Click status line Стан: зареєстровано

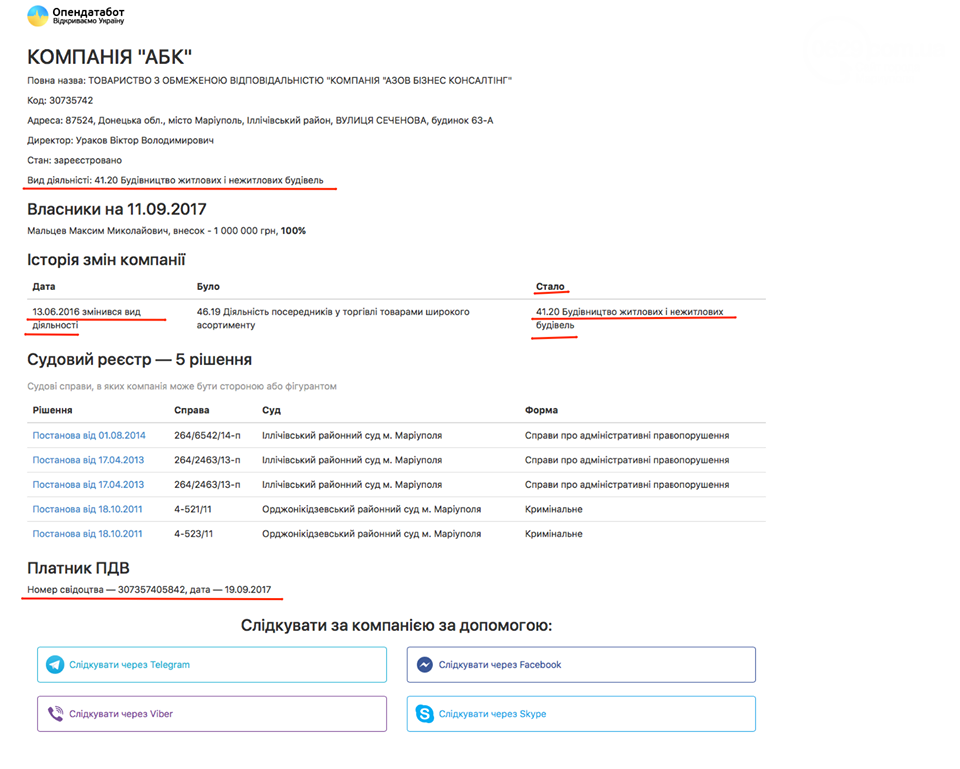click(x=75, y=160)
